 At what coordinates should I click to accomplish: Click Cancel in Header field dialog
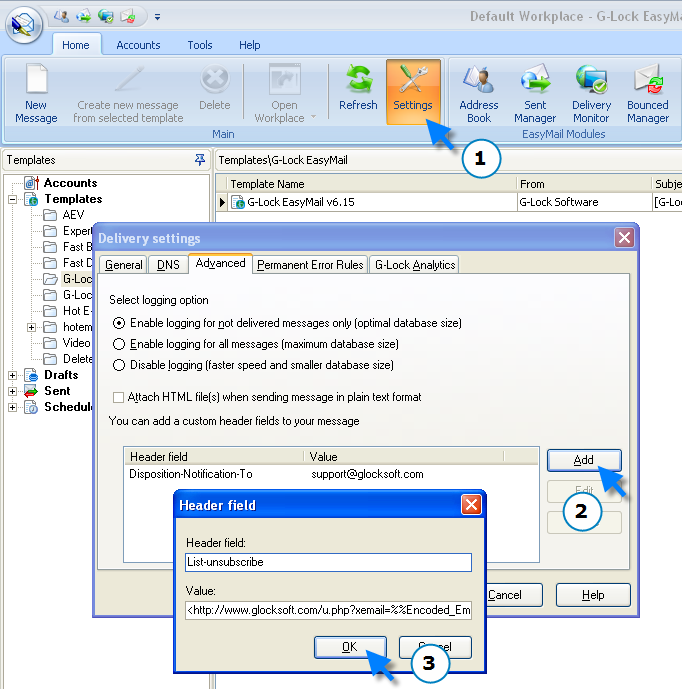435,647
